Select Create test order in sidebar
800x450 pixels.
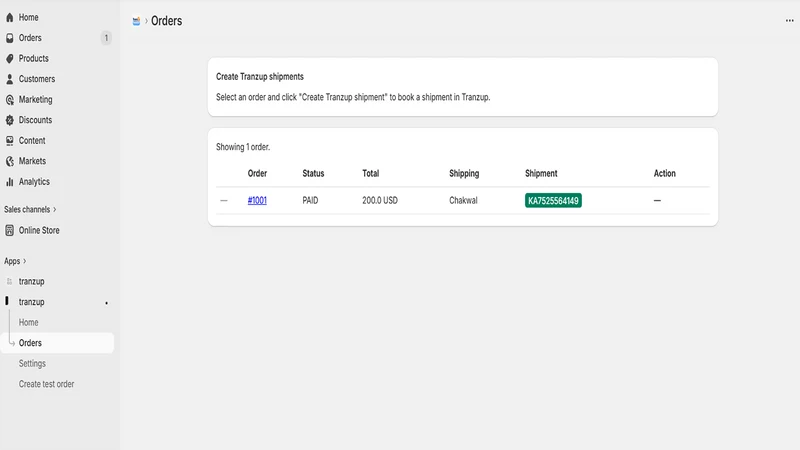[46, 384]
